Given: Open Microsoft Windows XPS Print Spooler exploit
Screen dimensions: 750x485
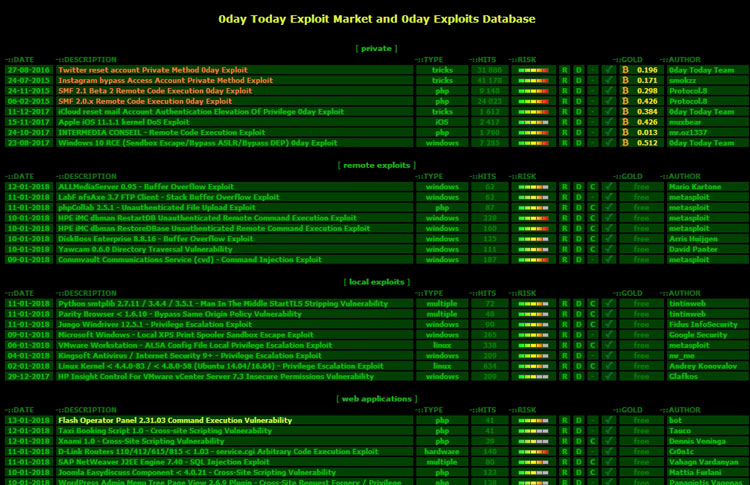Looking at the screenshot, I should [186, 335].
